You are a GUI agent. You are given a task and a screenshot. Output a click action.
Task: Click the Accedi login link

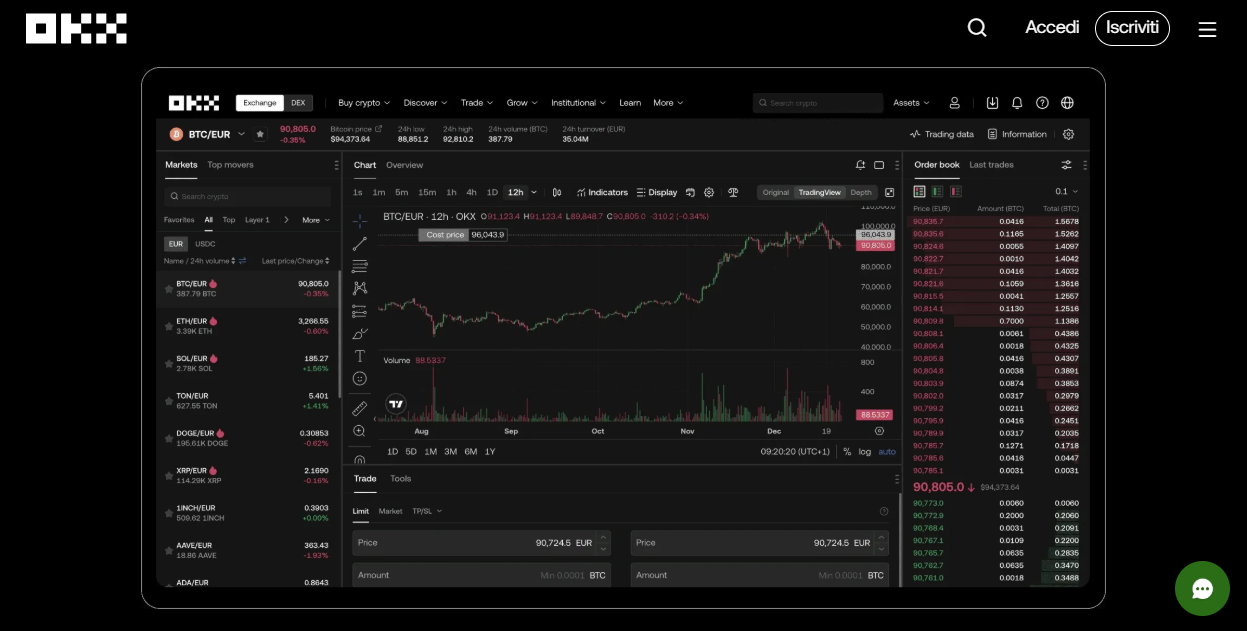coord(1052,28)
